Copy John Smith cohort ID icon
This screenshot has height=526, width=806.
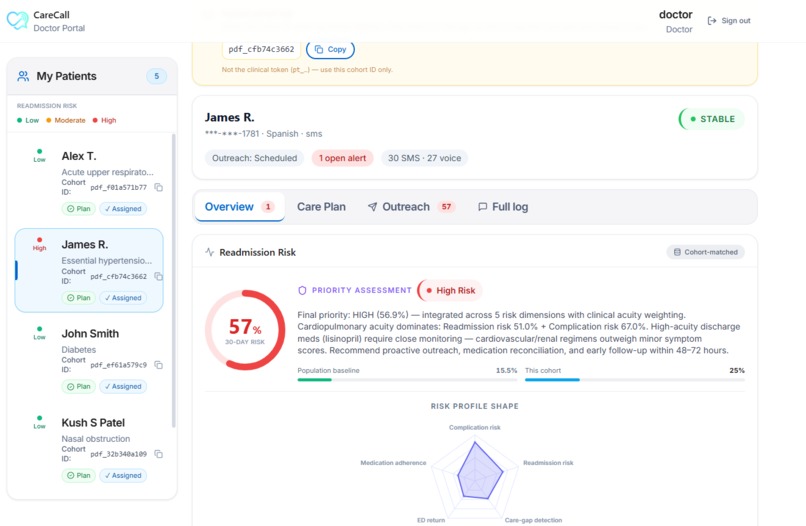159,365
